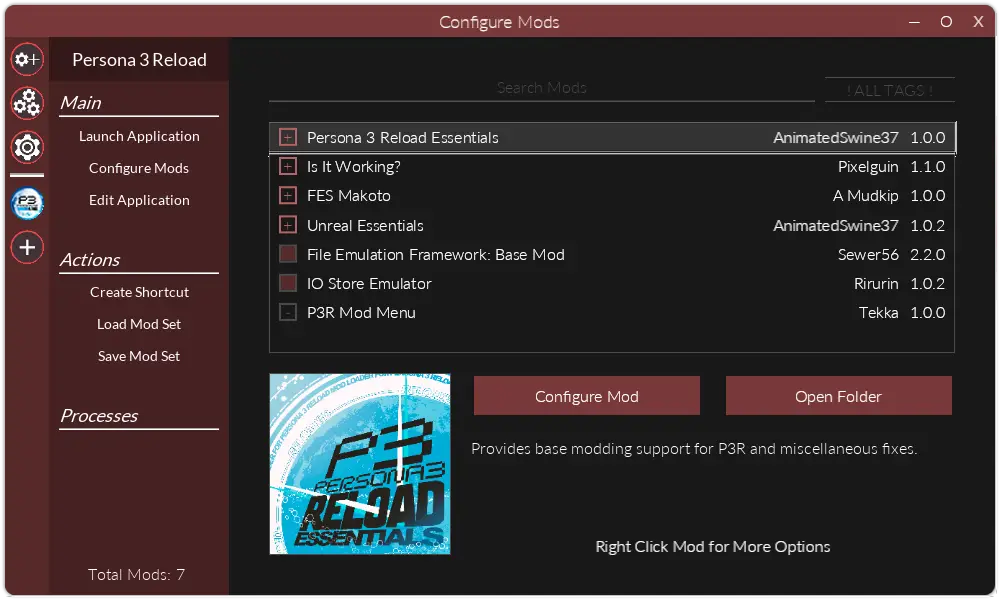
Task: Click the Configure Mod button
Action: tap(587, 396)
